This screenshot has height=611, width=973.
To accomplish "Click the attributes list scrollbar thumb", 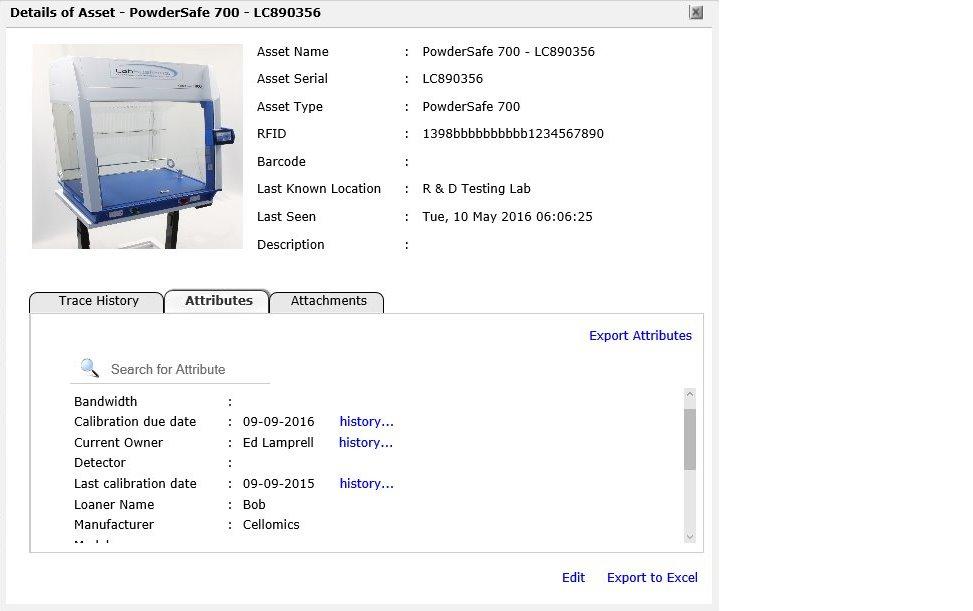I will tap(689, 439).
